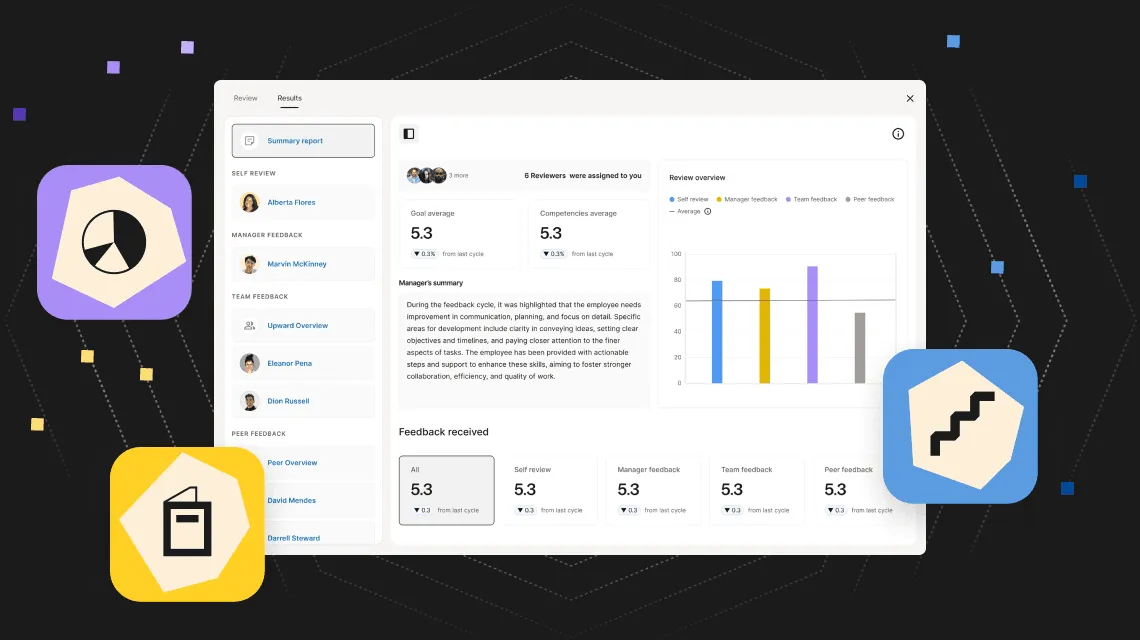Click the '3 more' reviewers text

pyautogui.click(x=459, y=175)
